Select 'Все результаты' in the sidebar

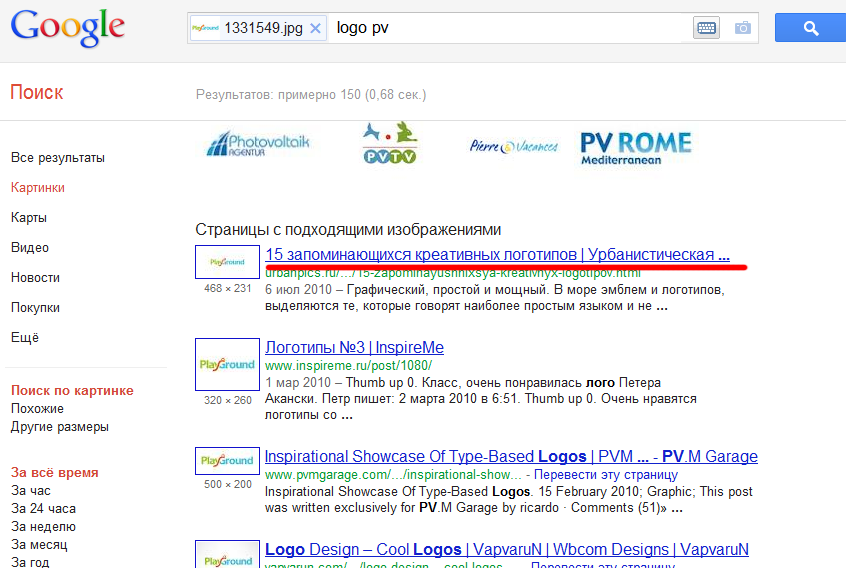pos(58,158)
